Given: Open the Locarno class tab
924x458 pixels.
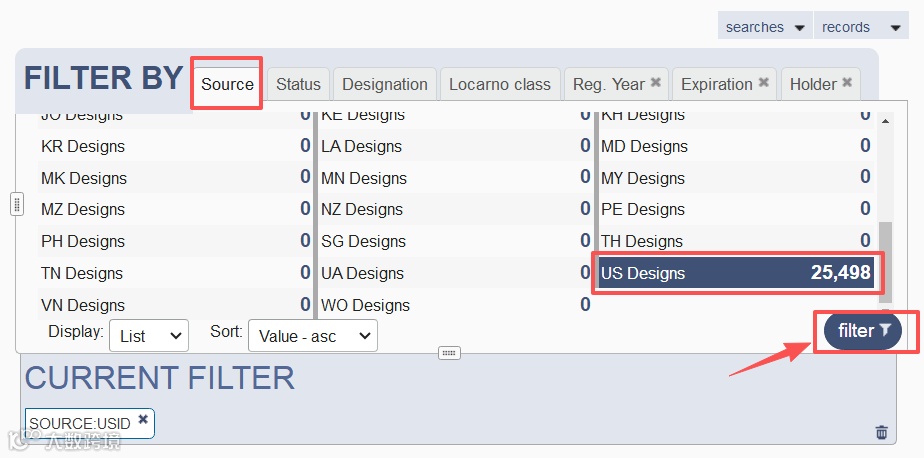Looking at the screenshot, I should 500,84.
